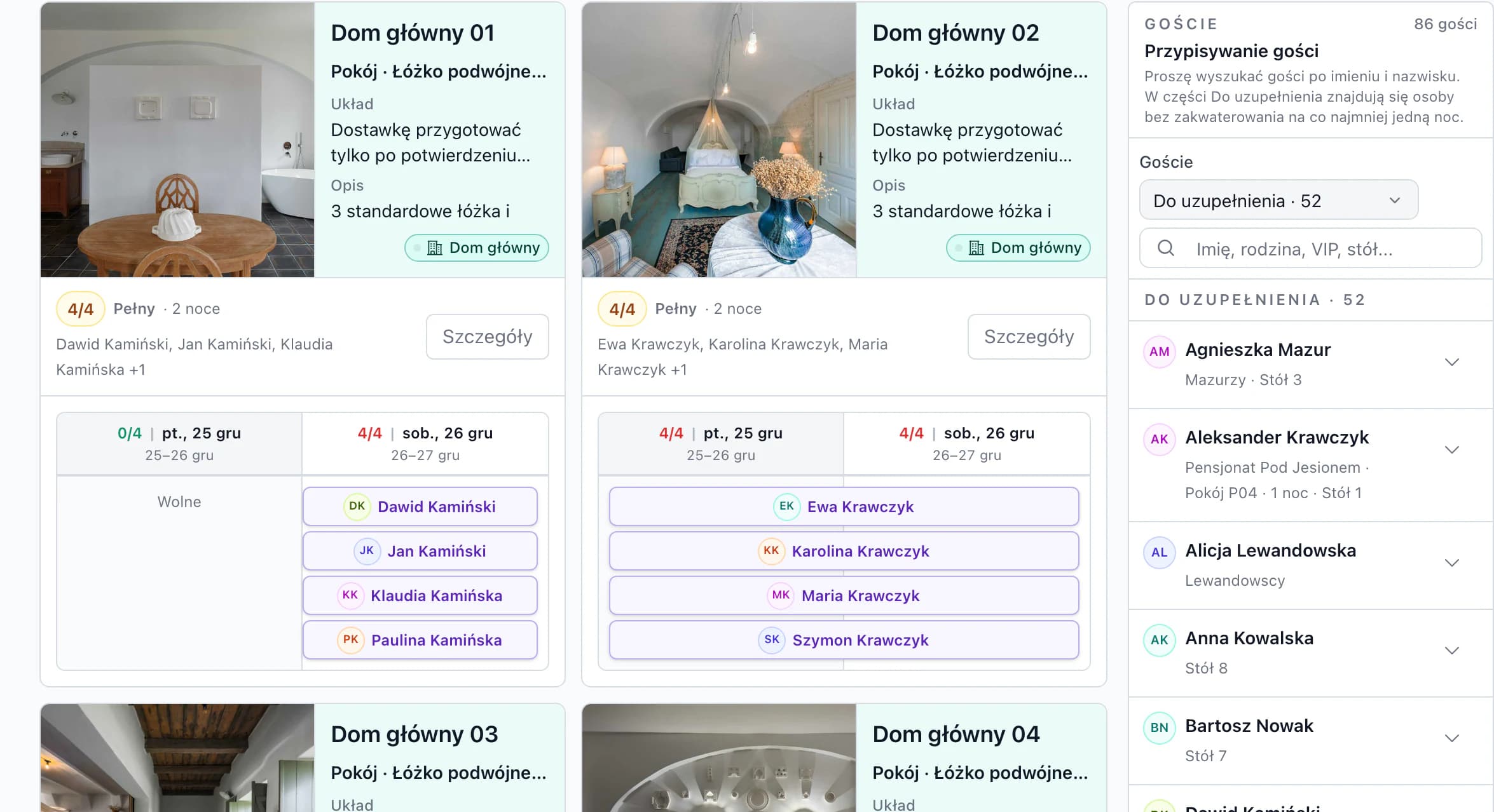Expand Aleksander Krawczyk guest entry chevron
This screenshot has width=1494, height=812.
click(x=1451, y=450)
